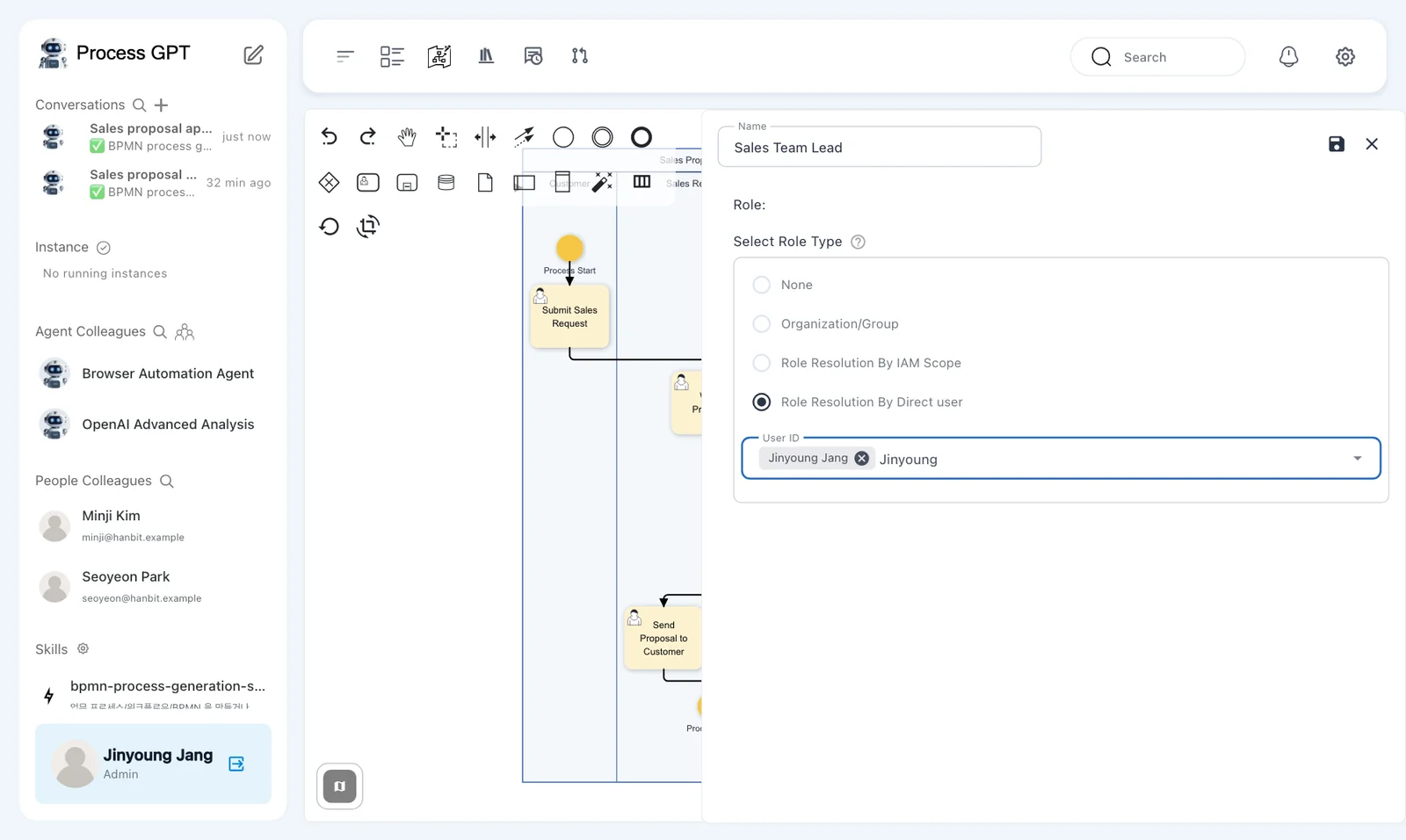
Task: Add a new conversation with plus icon
Action: coord(161,105)
